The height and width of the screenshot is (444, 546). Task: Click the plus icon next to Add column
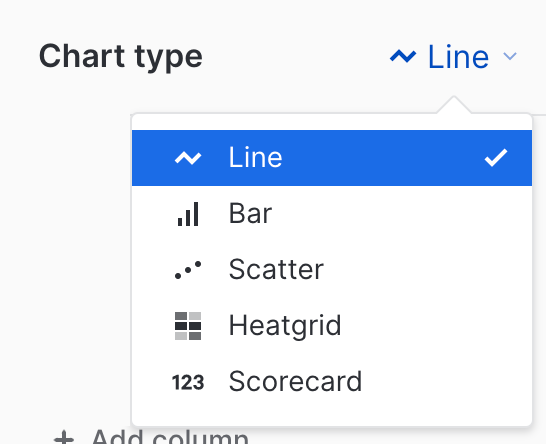pos(64,438)
